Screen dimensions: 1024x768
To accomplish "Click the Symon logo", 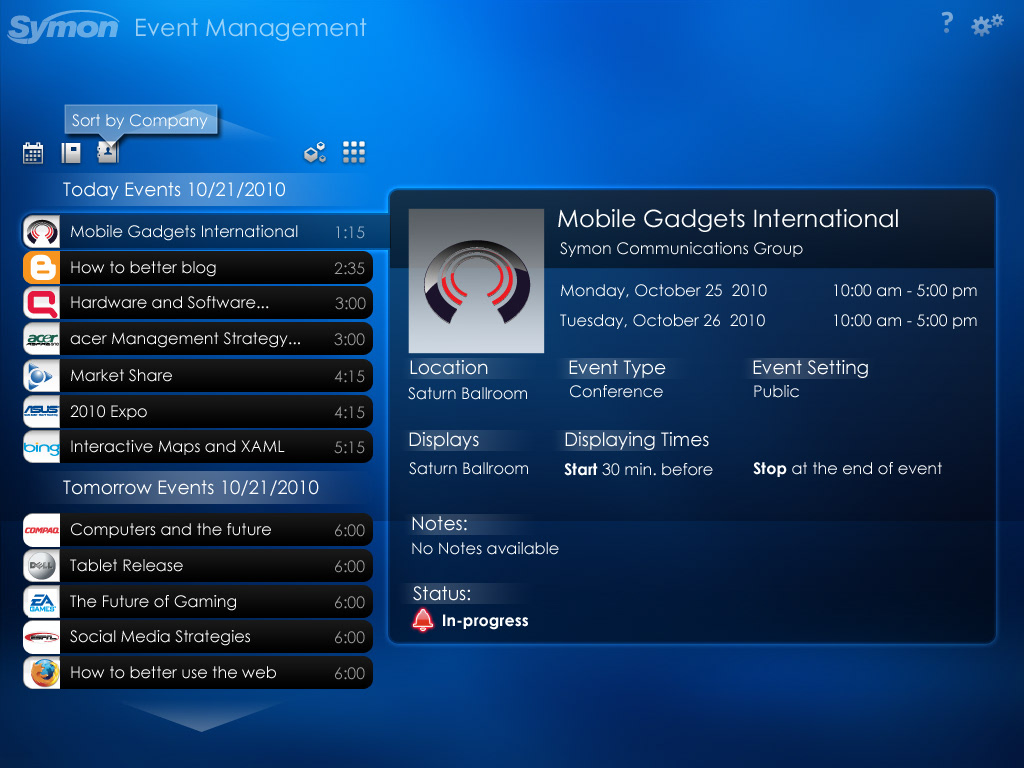I will [63, 27].
